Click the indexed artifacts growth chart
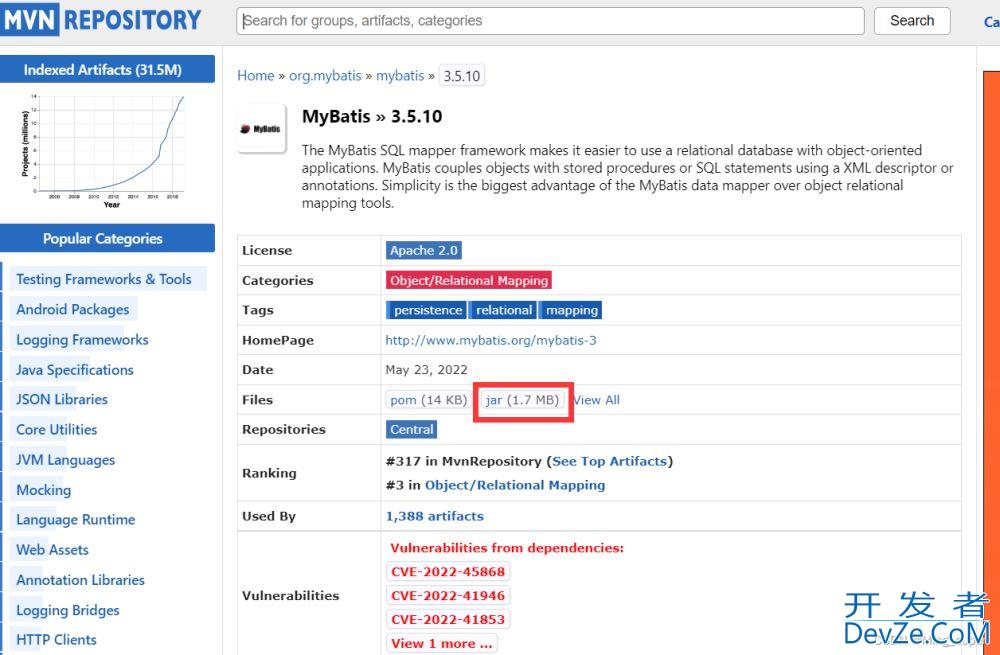The height and width of the screenshot is (655, 1000). [102, 151]
